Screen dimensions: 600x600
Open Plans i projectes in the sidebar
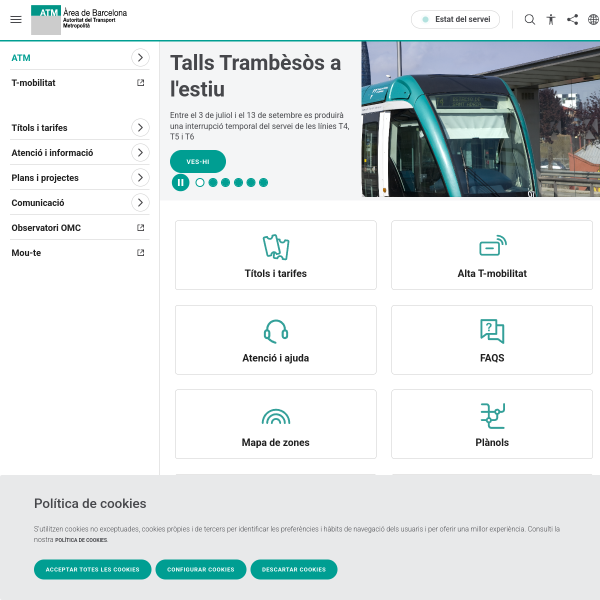coord(45,178)
